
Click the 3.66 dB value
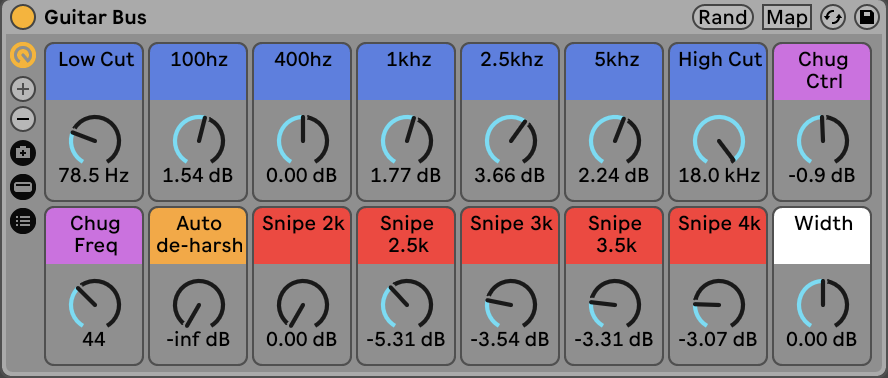pos(511,176)
